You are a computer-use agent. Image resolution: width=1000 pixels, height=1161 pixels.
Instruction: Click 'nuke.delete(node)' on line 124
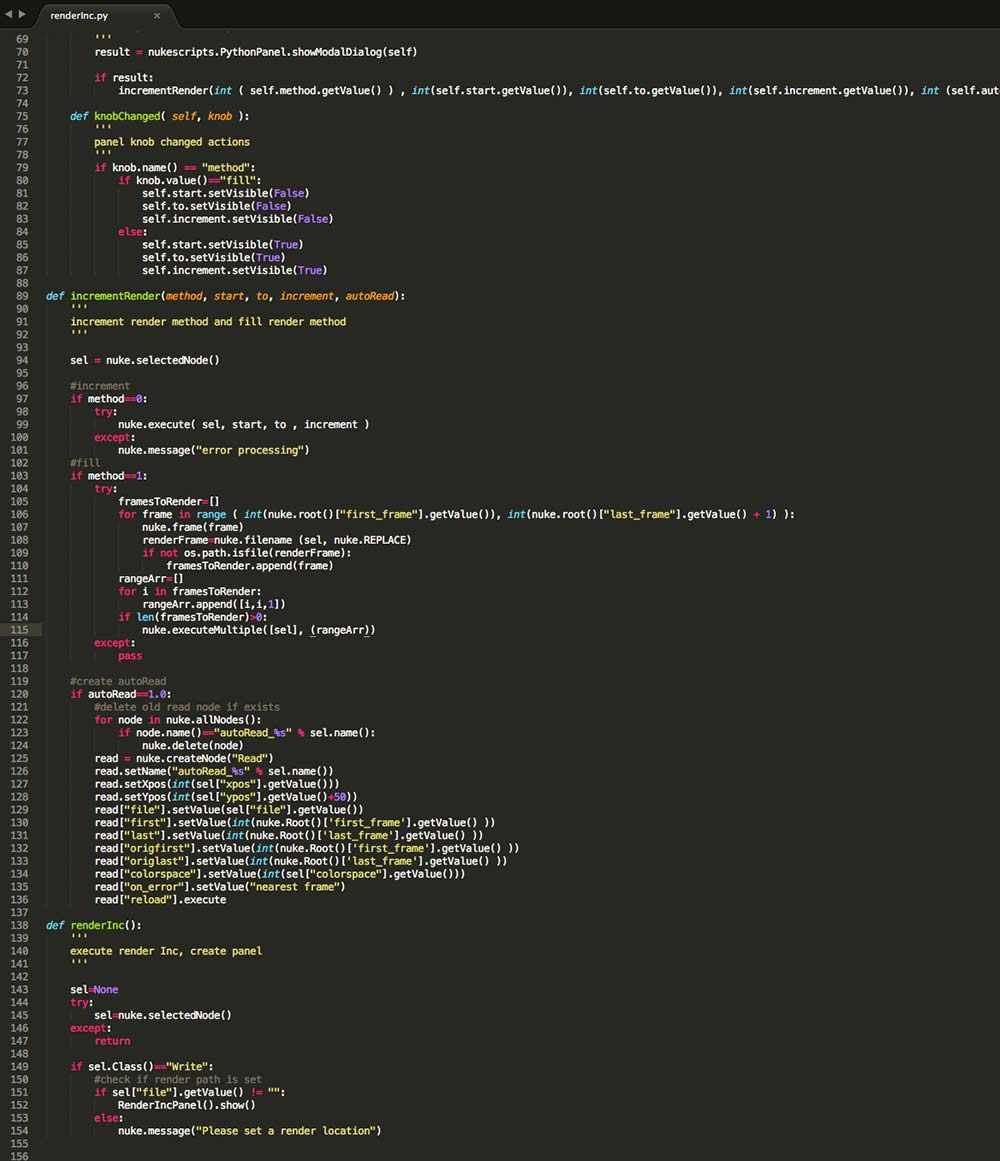(x=192, y=746)
